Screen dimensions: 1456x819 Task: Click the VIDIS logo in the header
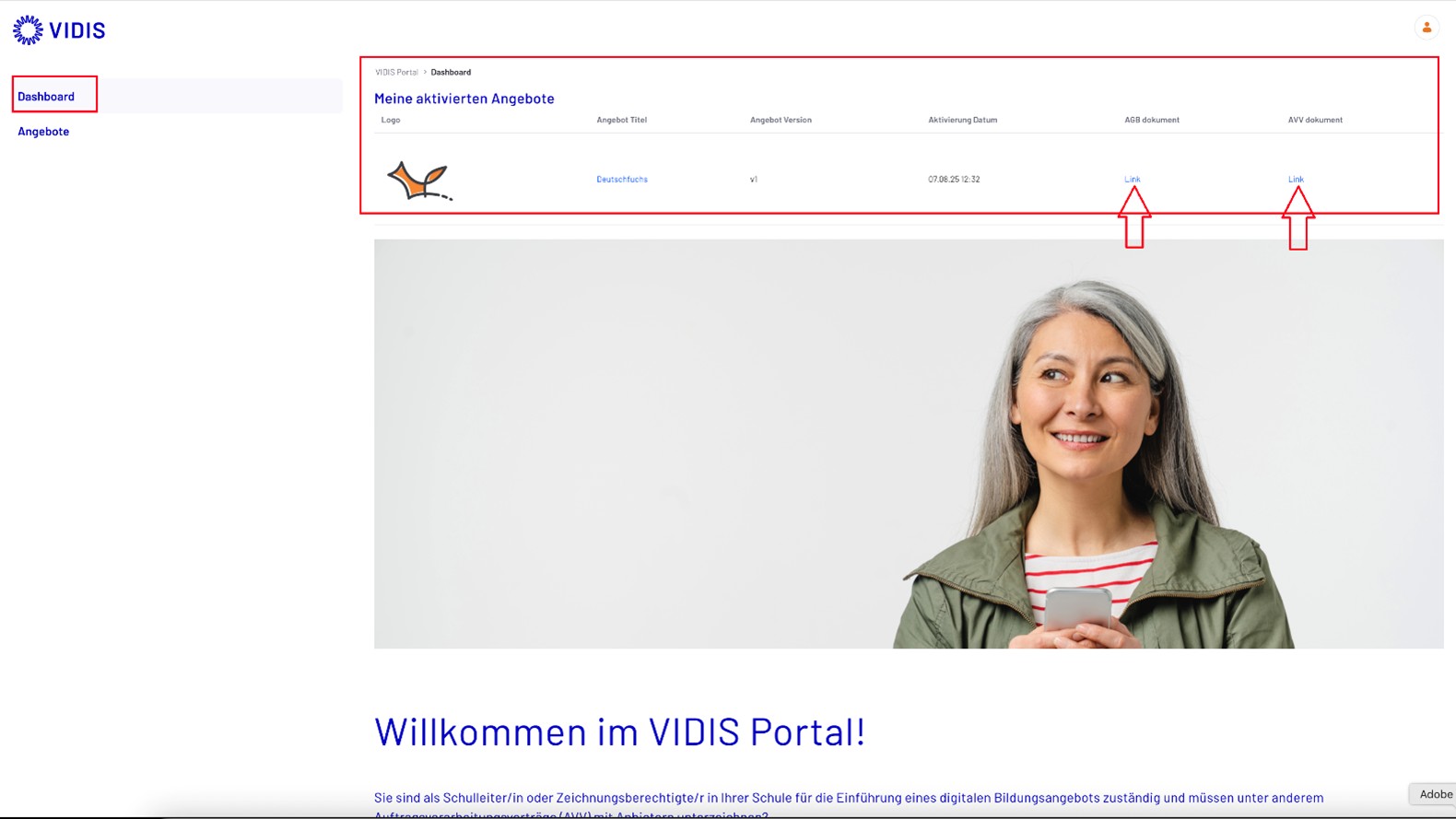(x=59, y=29)
